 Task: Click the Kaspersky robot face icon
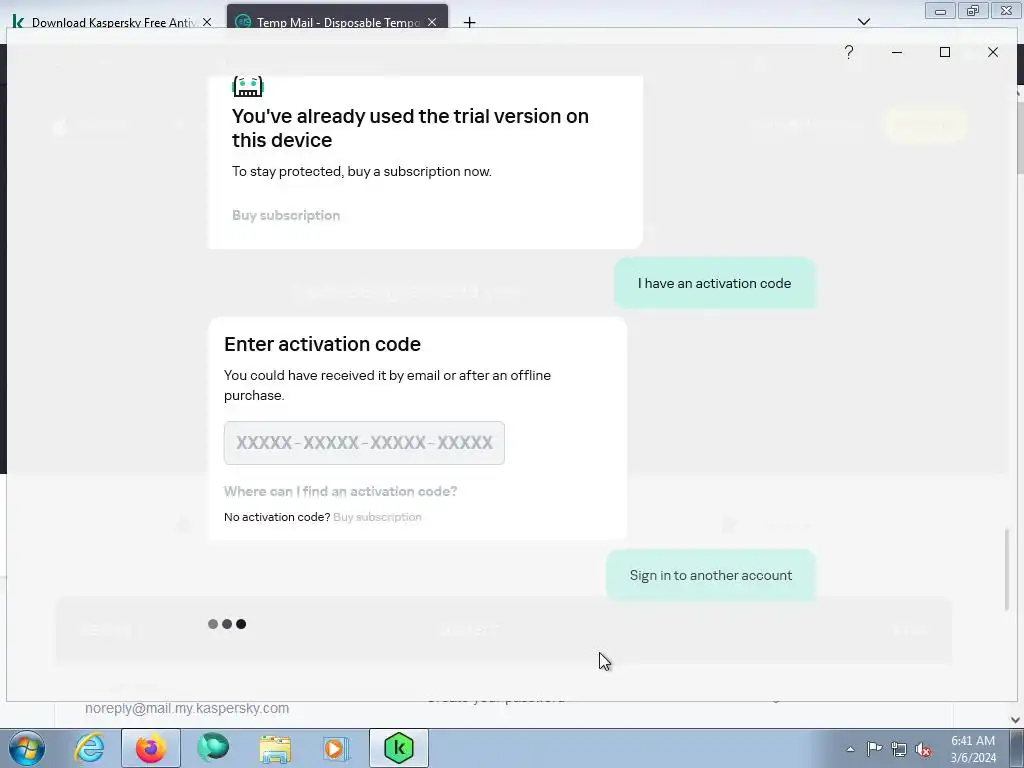tap(248, 86)
